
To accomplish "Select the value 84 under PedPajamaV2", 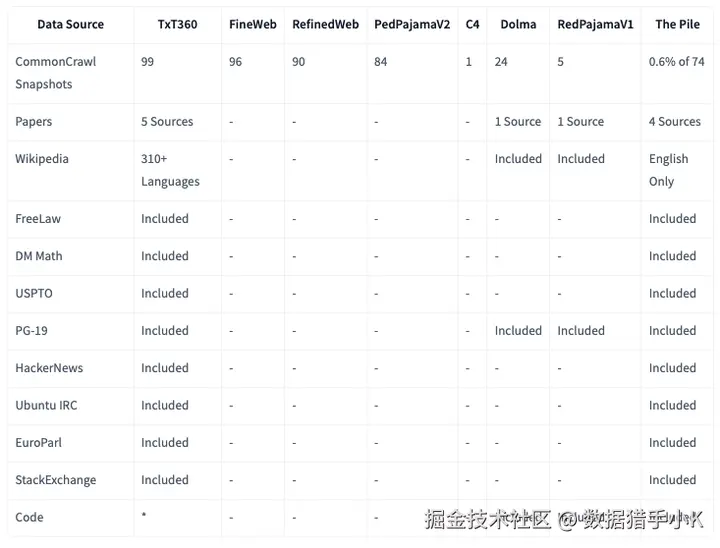I will [380, 62].
